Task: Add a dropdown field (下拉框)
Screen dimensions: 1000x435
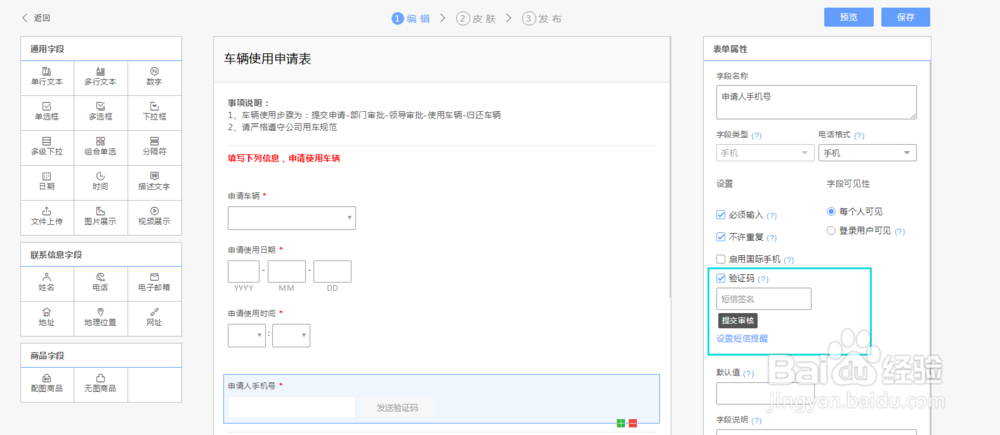Action: coord(154,112)
